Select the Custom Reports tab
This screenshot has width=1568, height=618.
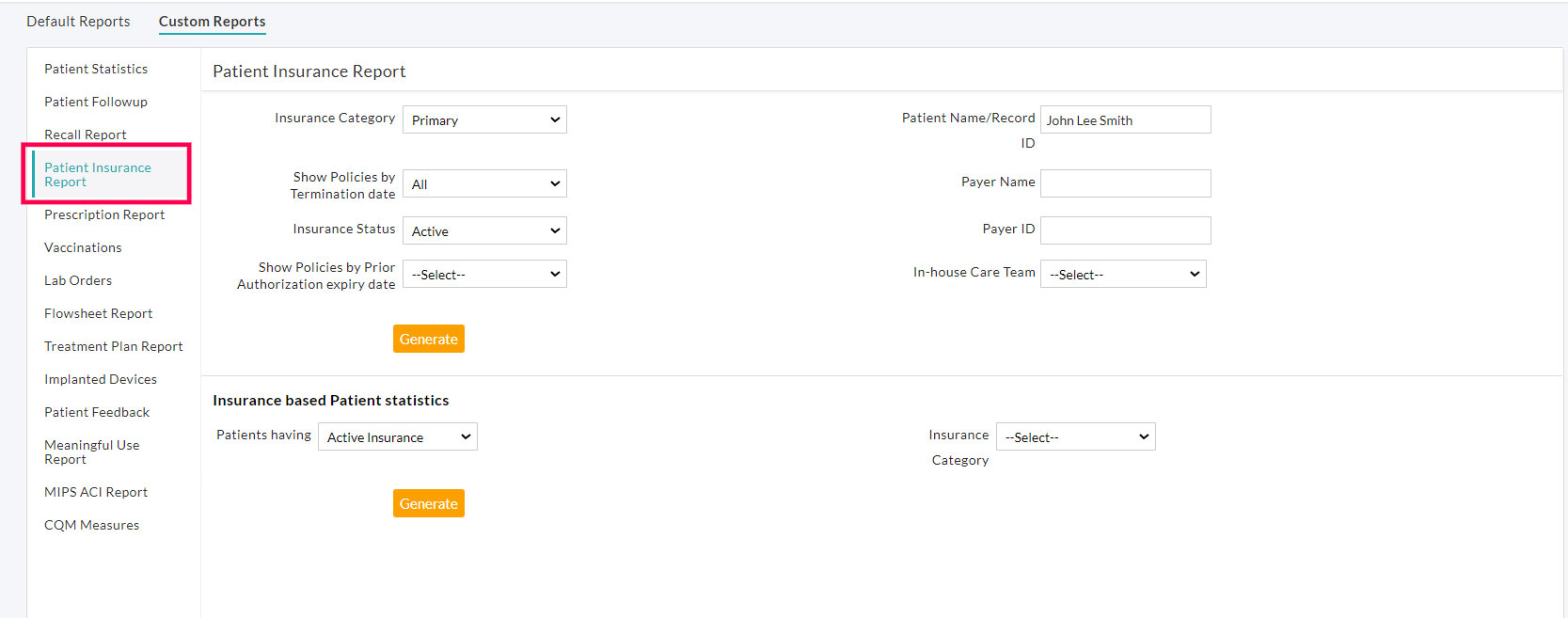[x=212, y=22]
